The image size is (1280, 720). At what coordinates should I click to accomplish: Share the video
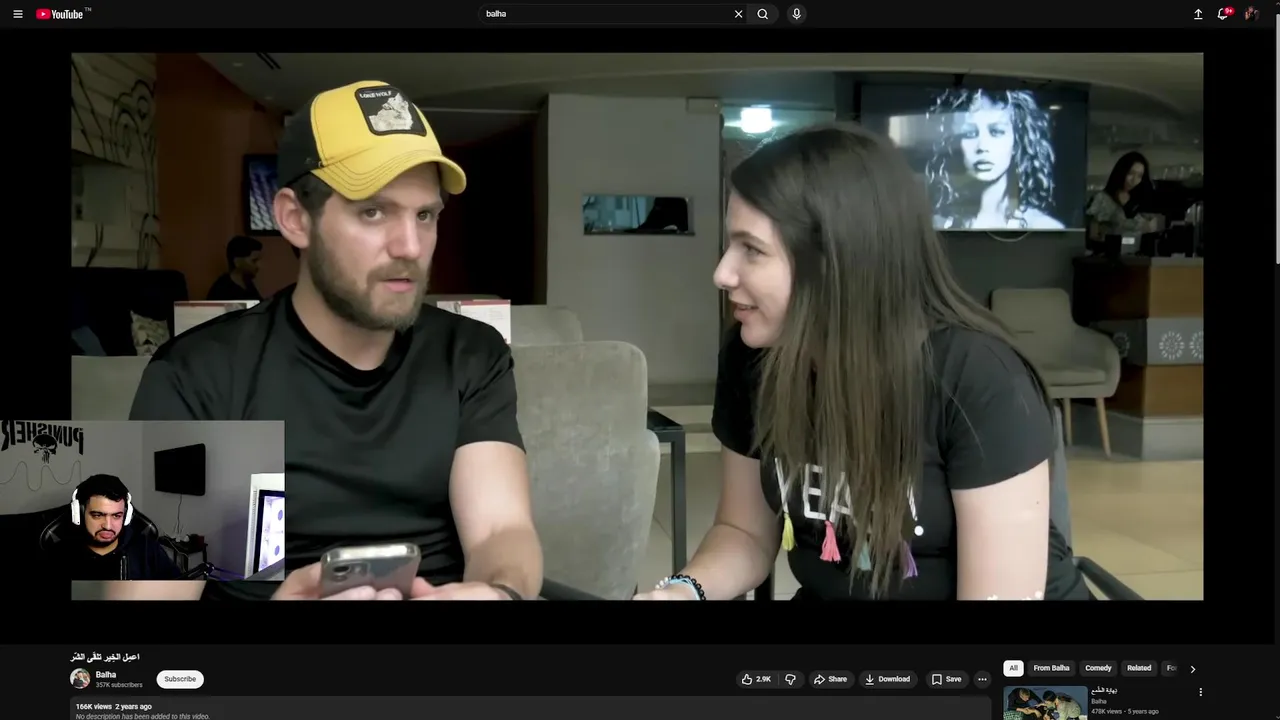point(830,679)
